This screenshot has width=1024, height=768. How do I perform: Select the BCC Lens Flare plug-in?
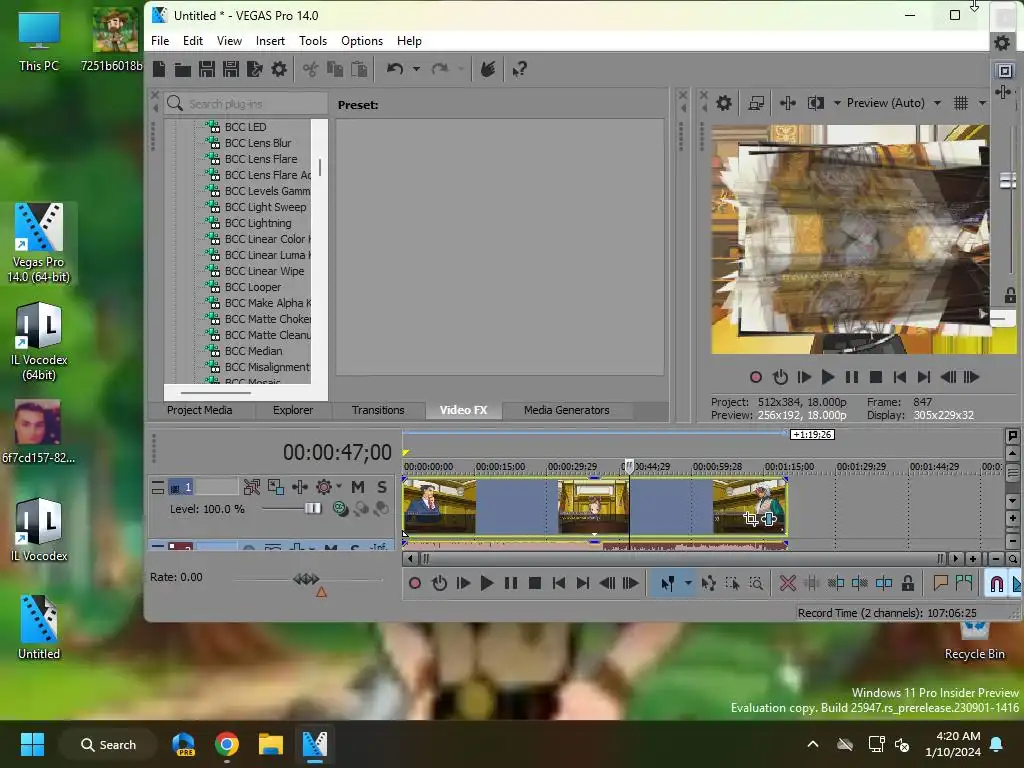coord(261,159)
